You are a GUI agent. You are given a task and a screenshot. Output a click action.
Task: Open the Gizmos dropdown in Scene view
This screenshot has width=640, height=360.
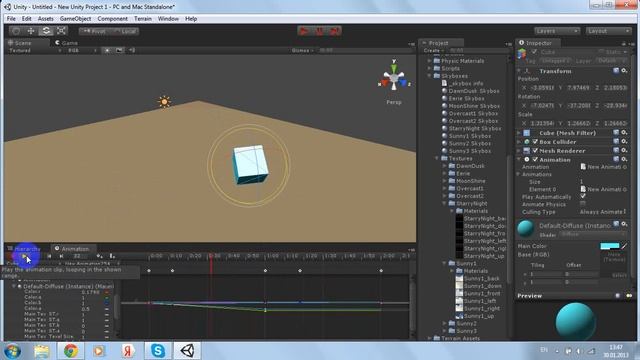click(303, 50)
